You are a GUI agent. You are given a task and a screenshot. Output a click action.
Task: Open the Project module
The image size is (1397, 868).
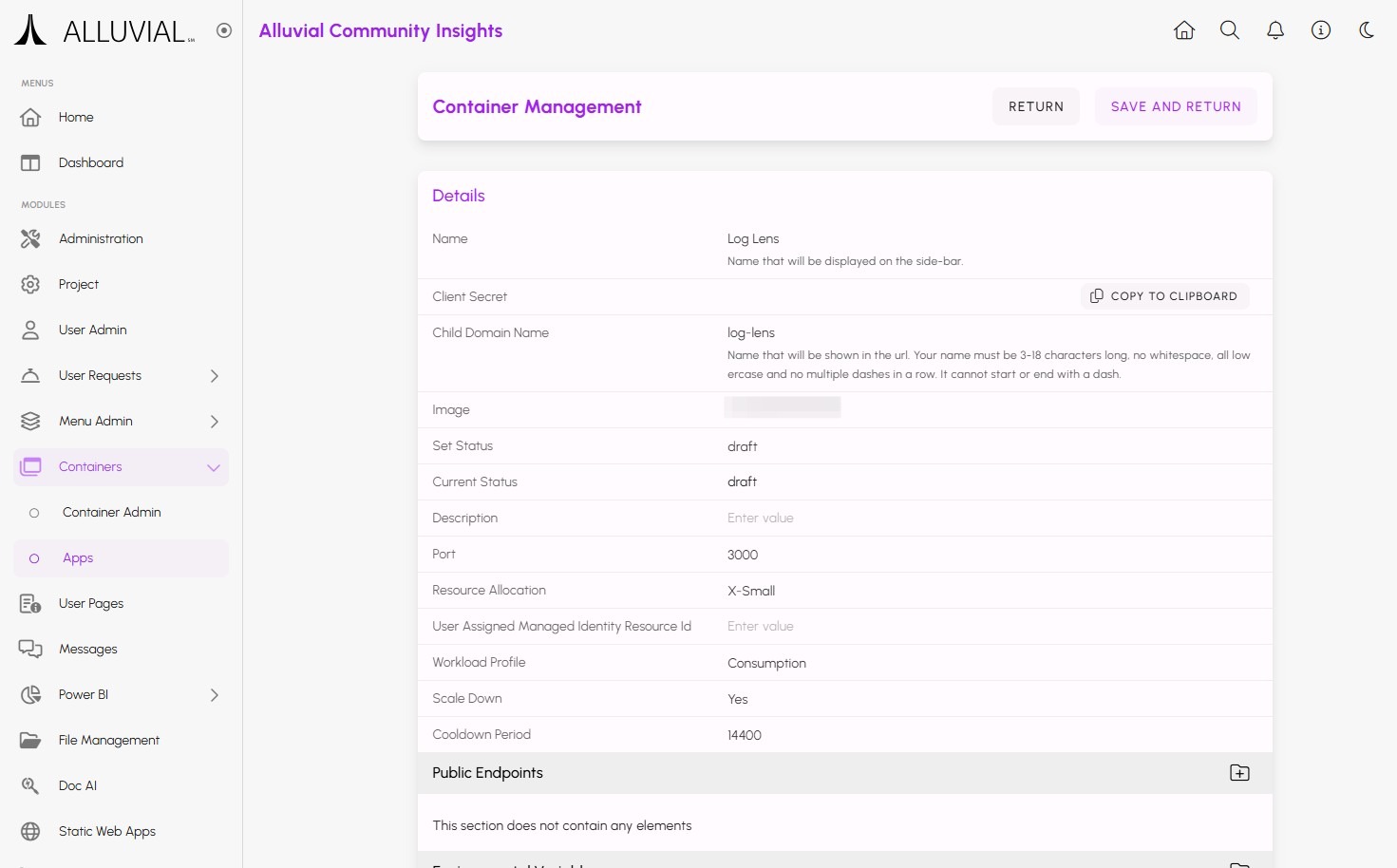click(x=122, y=285)
